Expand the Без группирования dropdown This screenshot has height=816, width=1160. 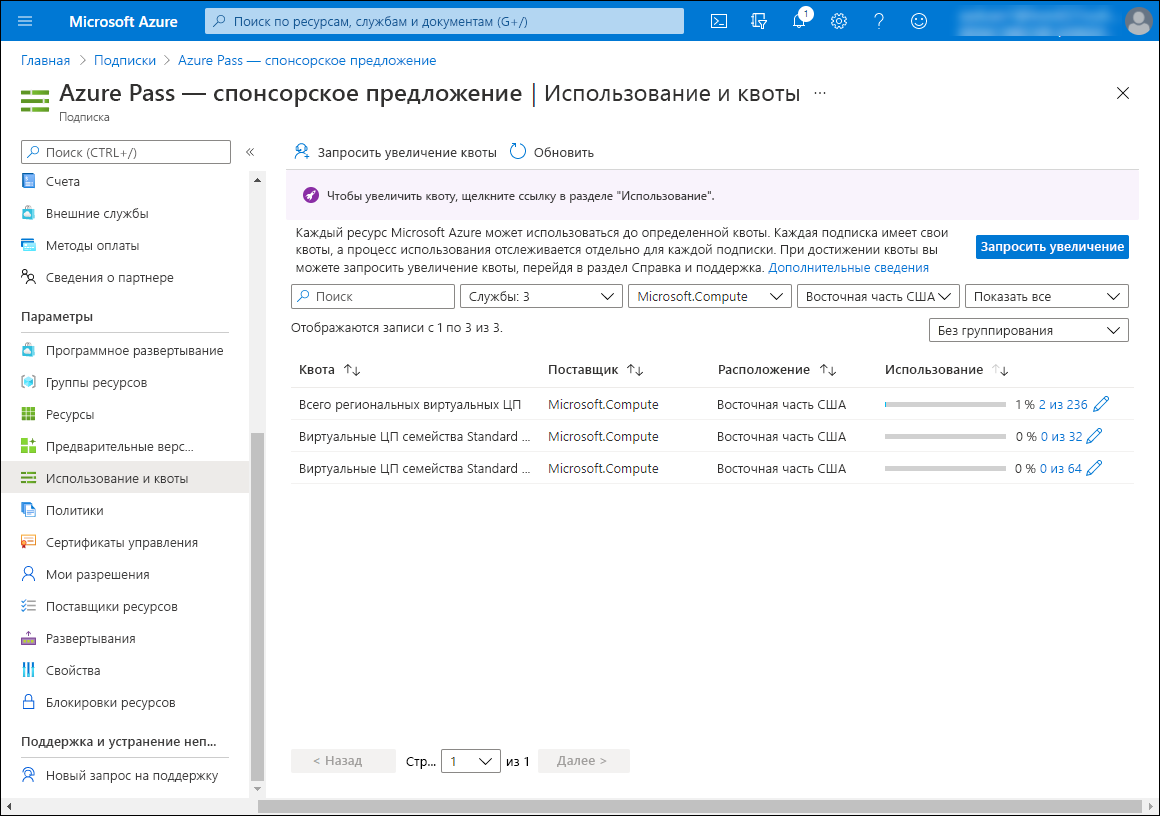[1028, 330]
